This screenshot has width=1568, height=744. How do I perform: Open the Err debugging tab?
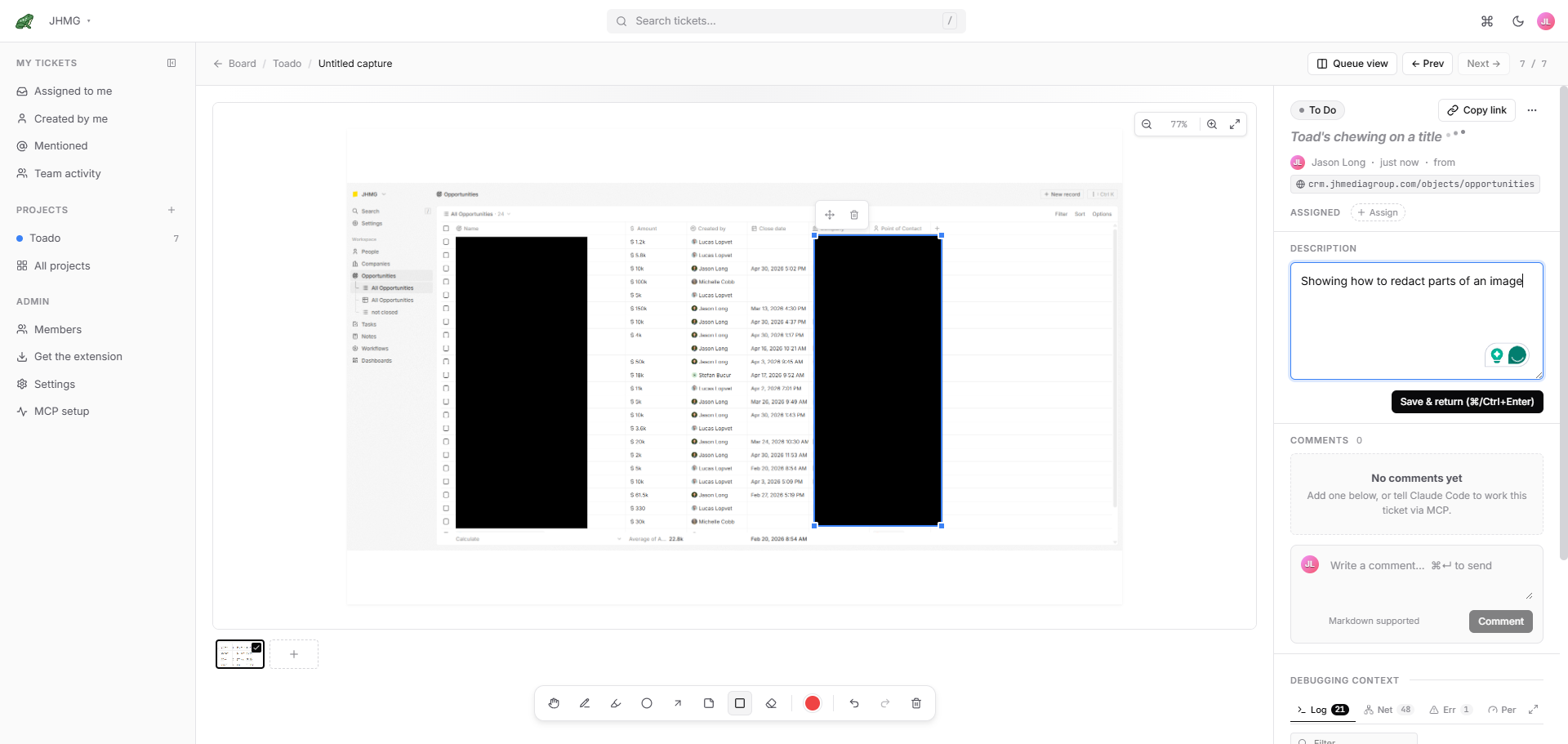coord(1451,710)
